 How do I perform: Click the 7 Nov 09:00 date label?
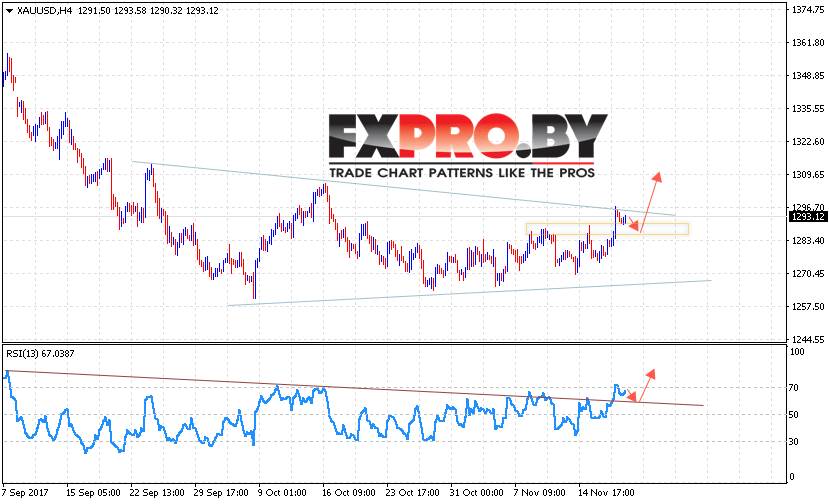tap(539, 493)
